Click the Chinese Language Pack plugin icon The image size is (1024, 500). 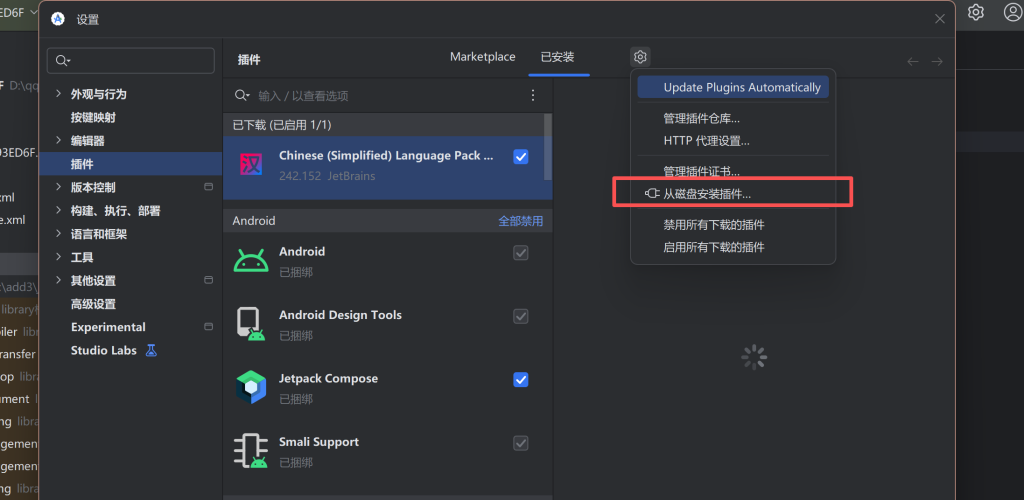click(251, 164)
